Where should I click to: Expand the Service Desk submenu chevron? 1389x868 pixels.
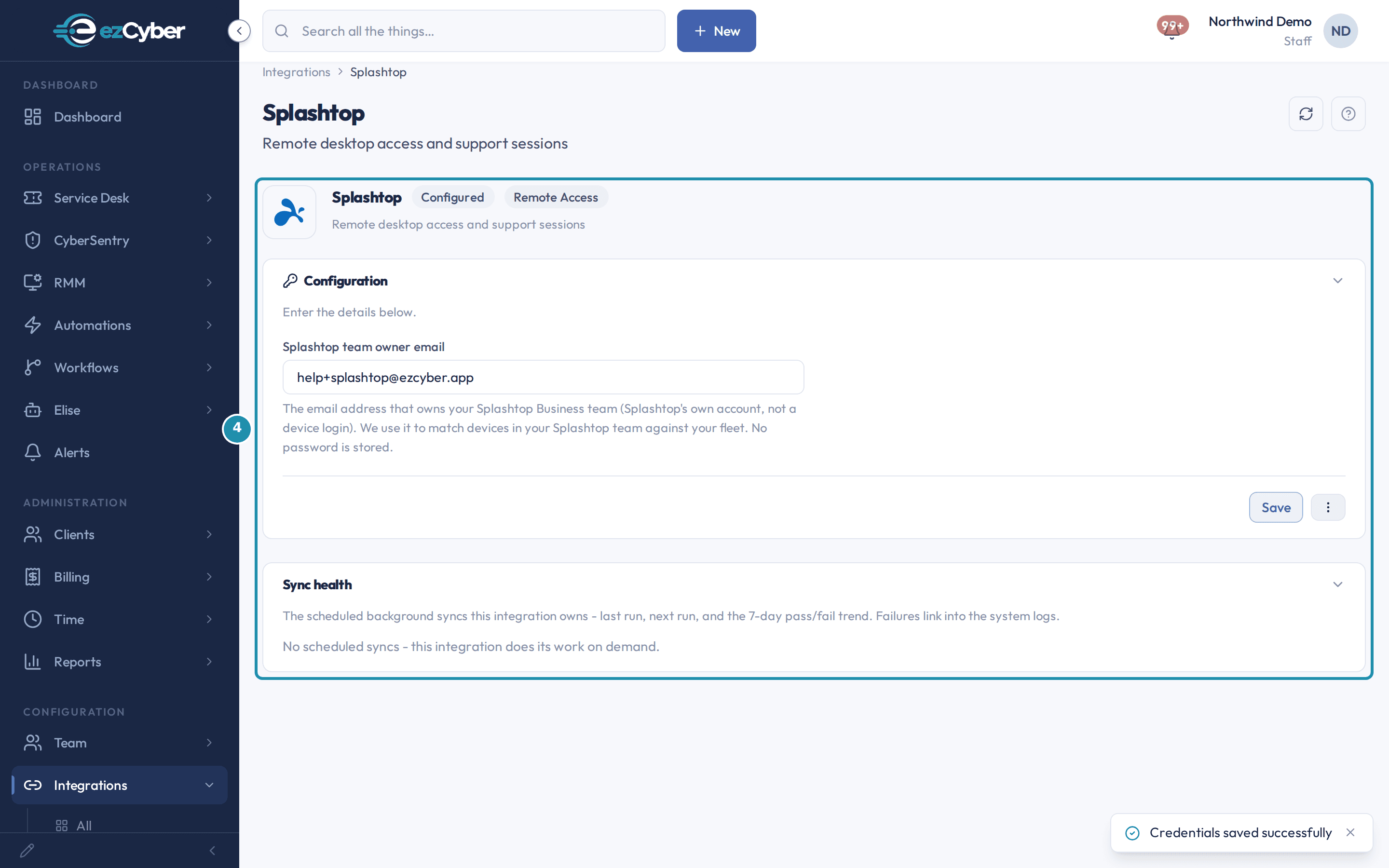coord(209,198)
